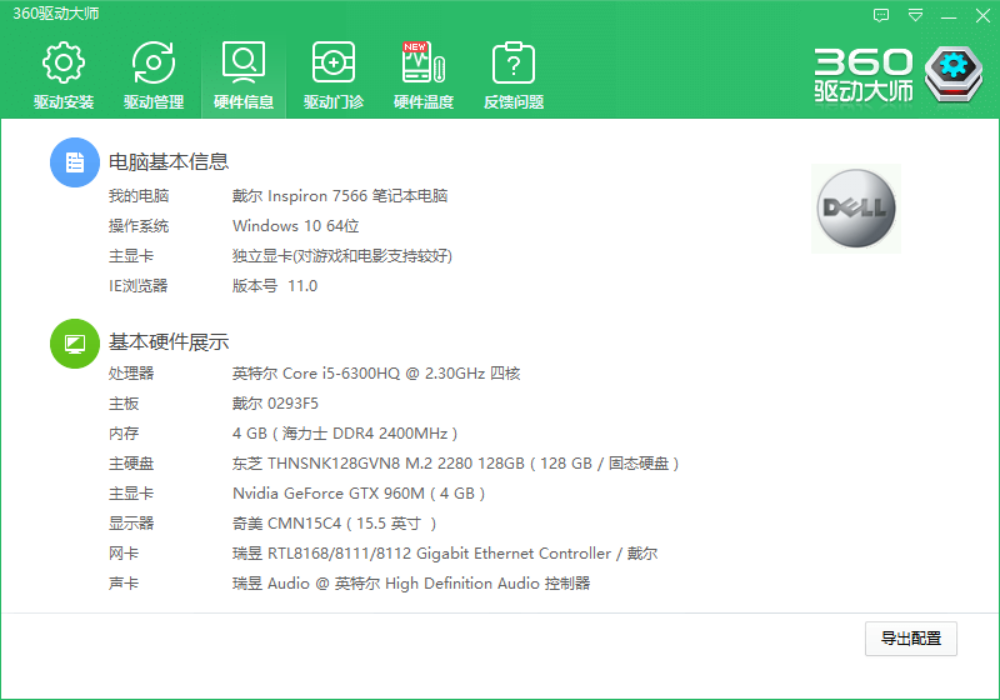Select 独立显卡(对游戏和电影支持较好) text

342,256
